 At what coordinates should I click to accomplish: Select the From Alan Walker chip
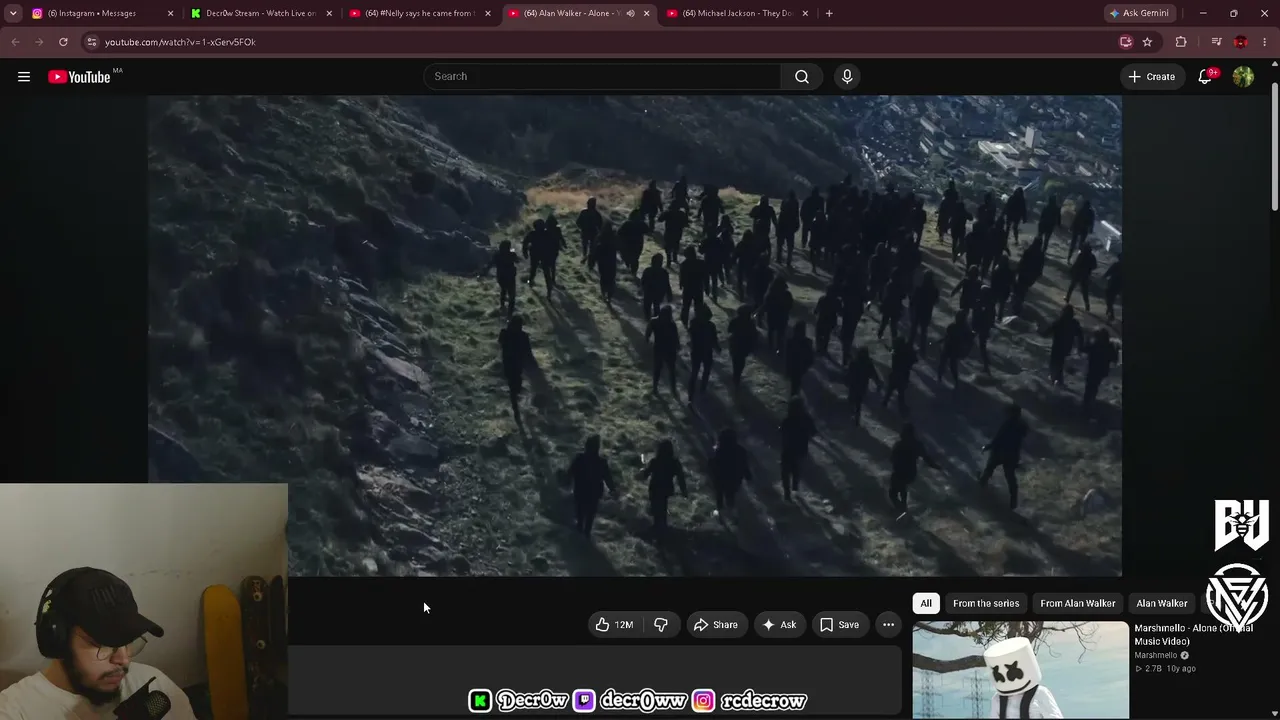click(x=1078, y=603)
